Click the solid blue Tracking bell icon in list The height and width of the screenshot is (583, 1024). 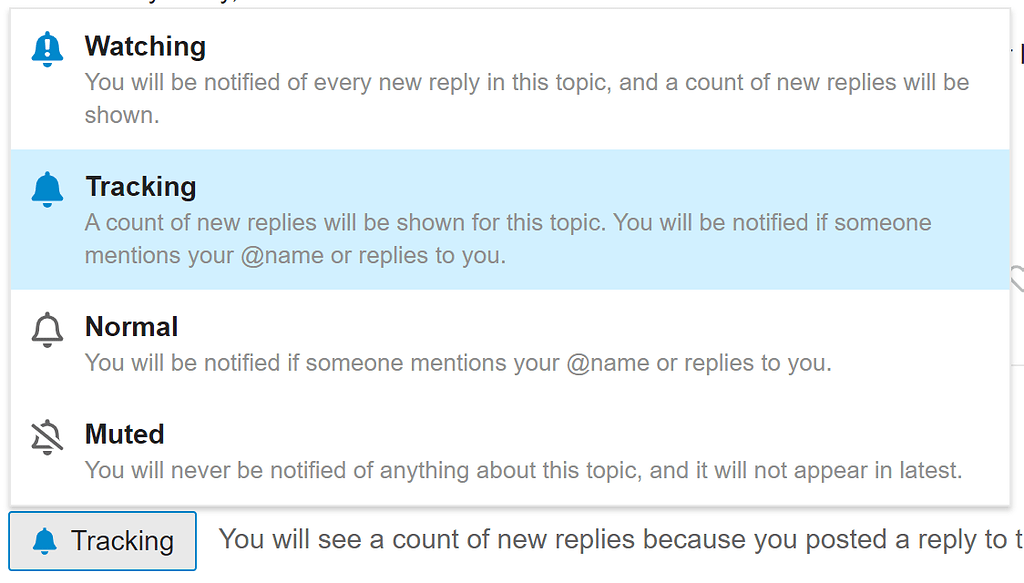click(x=47, y=189)
